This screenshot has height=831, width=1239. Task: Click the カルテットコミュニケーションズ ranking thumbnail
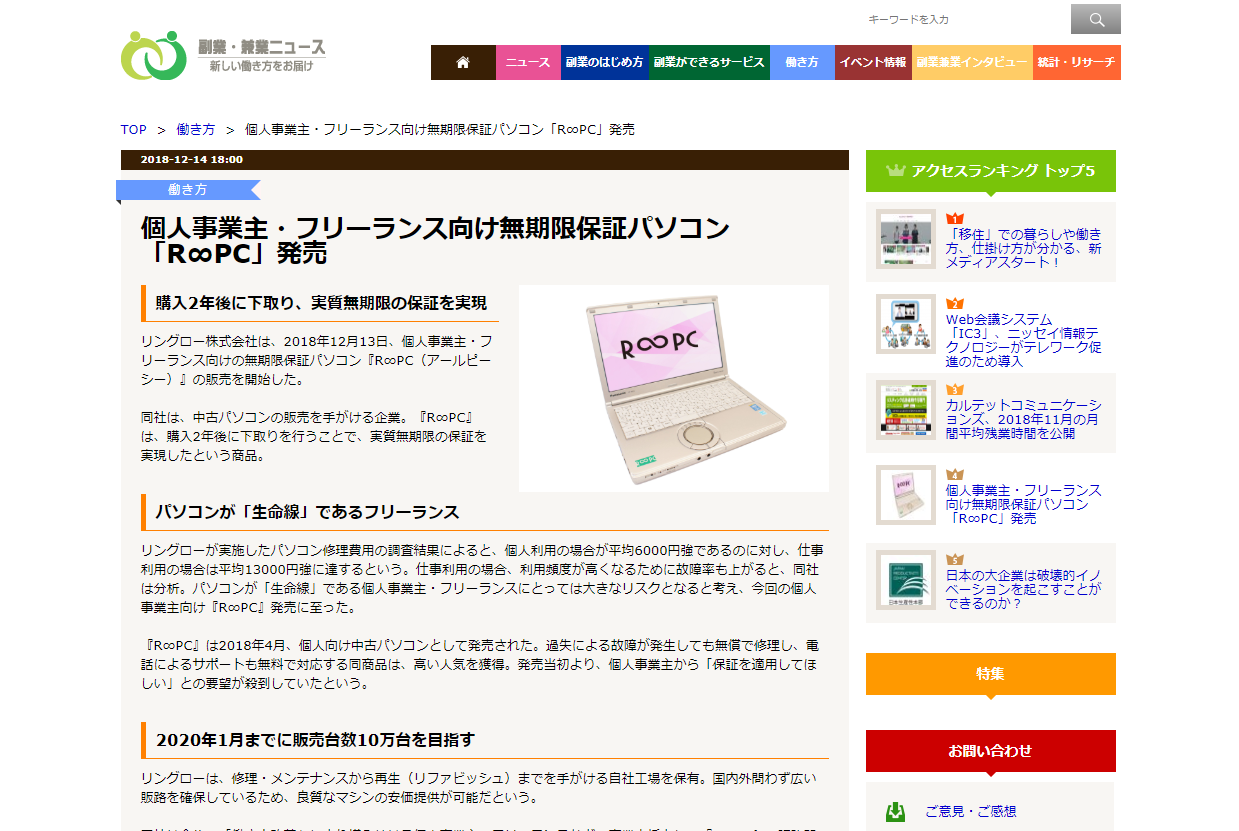905,410
